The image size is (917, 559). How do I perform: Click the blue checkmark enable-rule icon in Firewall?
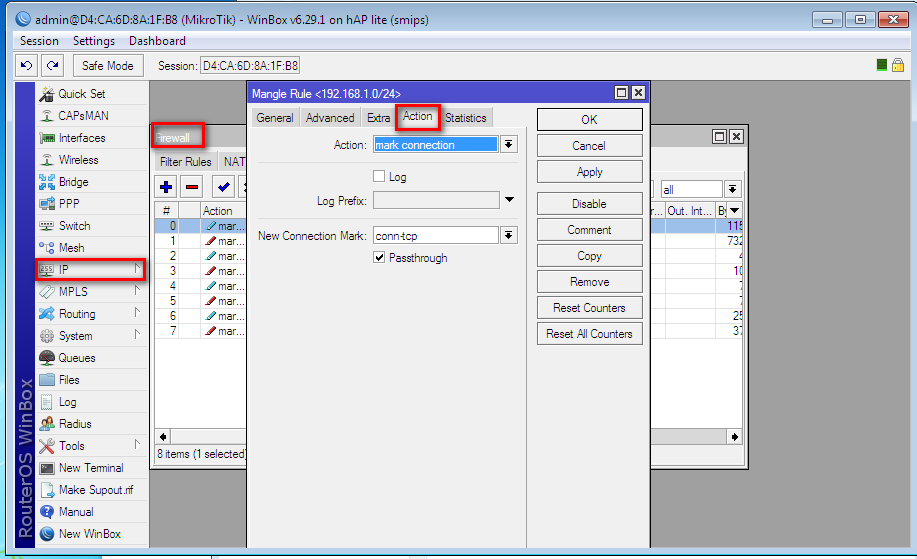pyautogui.click(x=223, y=187)
